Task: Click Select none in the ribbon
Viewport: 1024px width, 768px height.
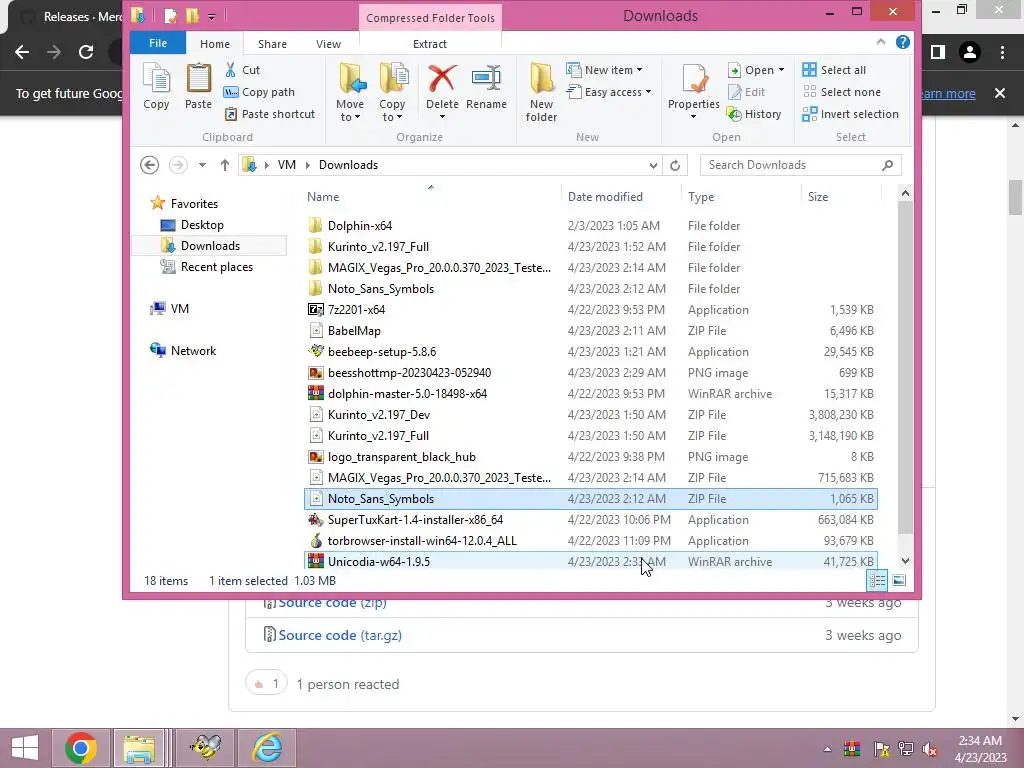Action: 842,92
